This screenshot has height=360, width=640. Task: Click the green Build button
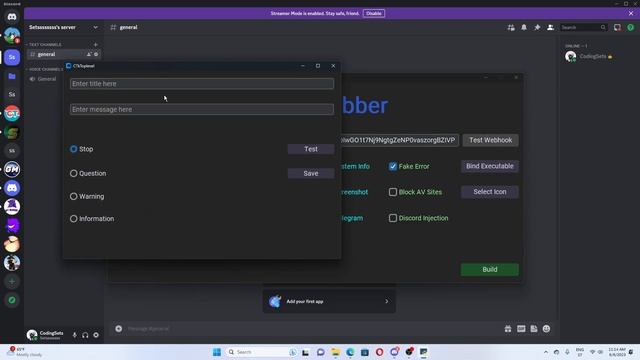click(x=490, y=269)
